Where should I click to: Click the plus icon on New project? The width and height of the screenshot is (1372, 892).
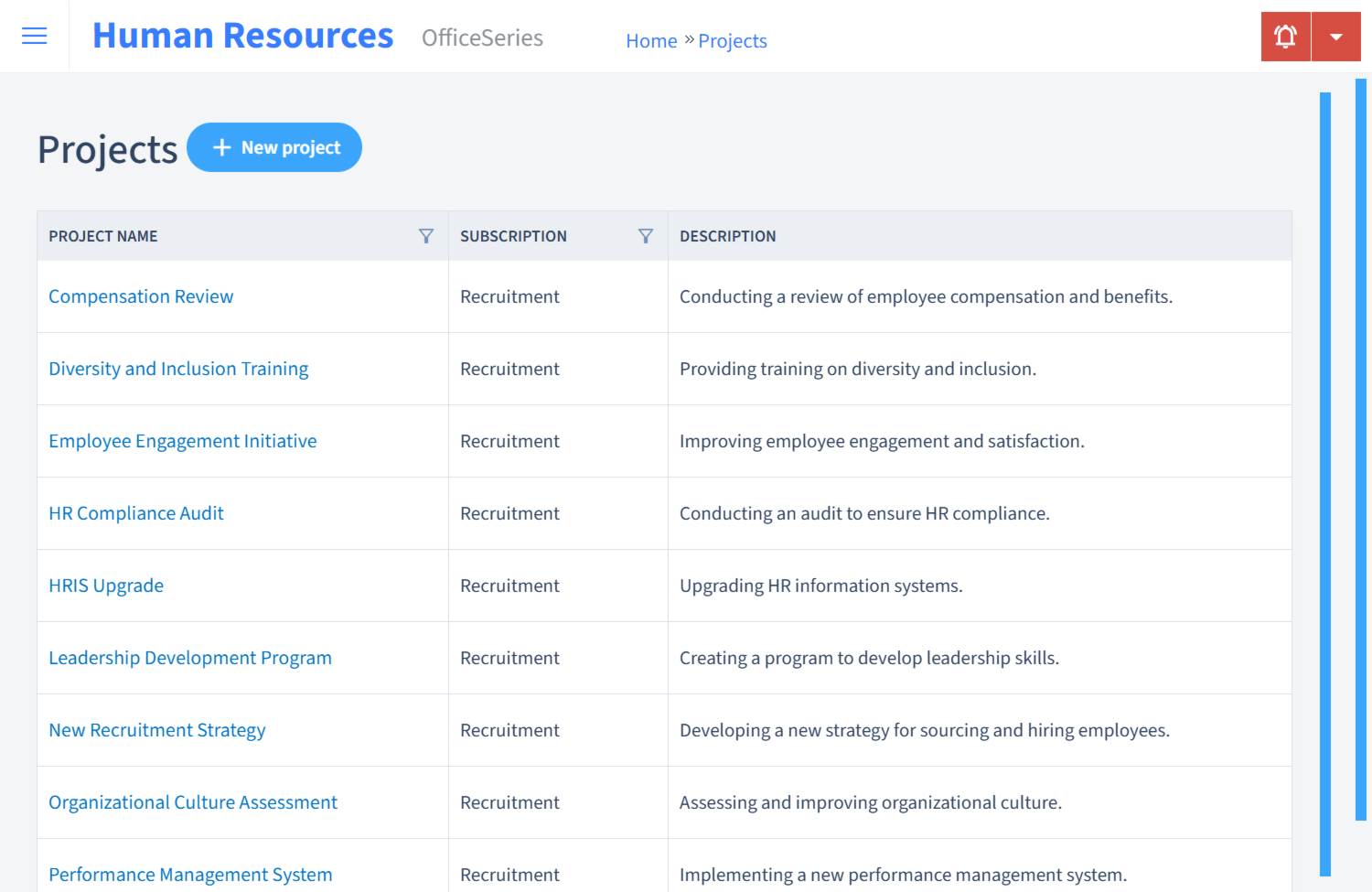(x=222, y=146)
